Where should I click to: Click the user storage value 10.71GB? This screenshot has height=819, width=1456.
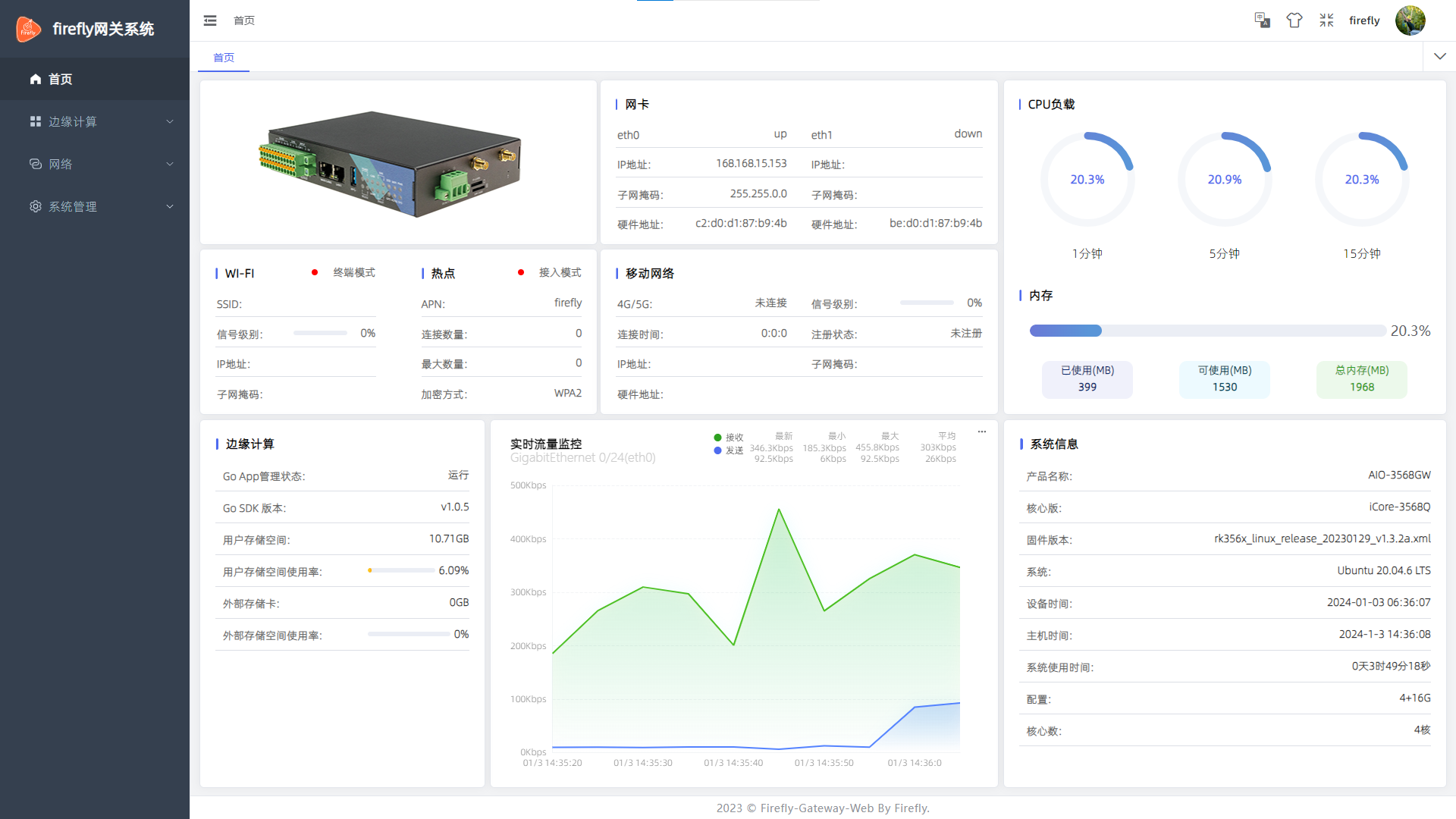pos(449,538)
